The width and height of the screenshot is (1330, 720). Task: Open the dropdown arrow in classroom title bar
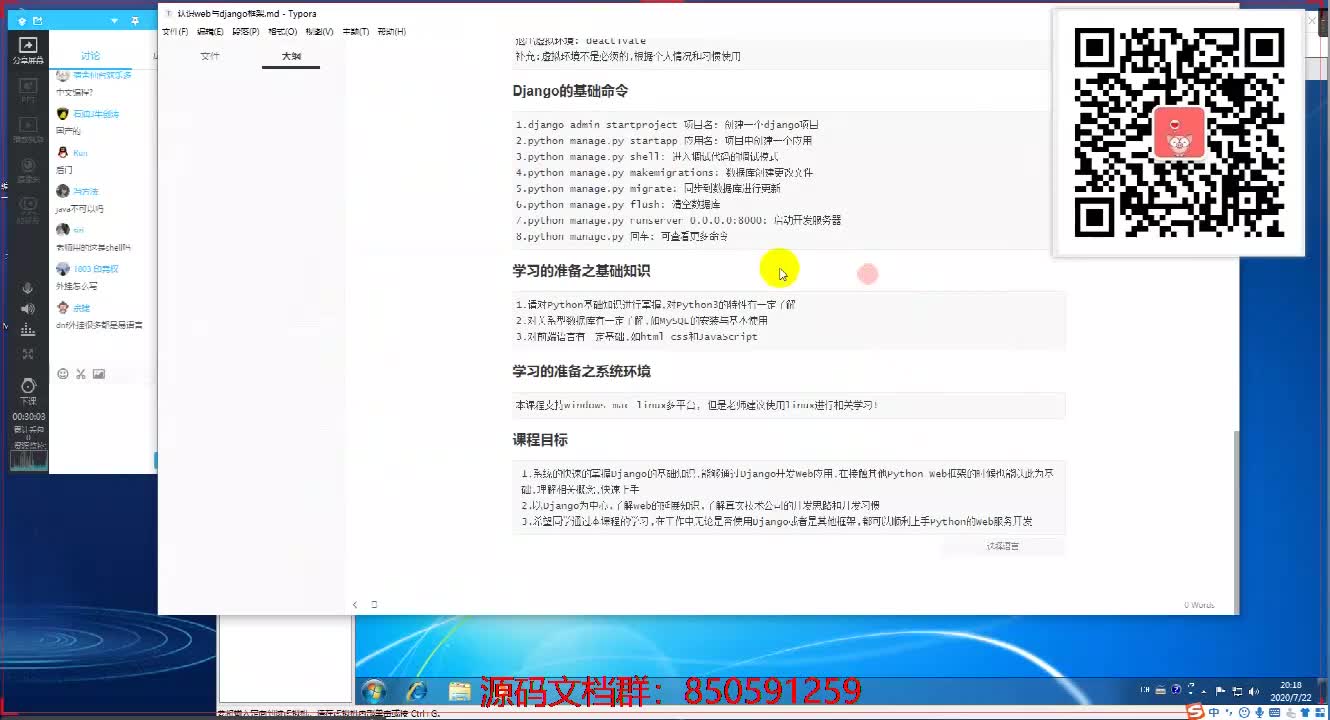point(113,21)
